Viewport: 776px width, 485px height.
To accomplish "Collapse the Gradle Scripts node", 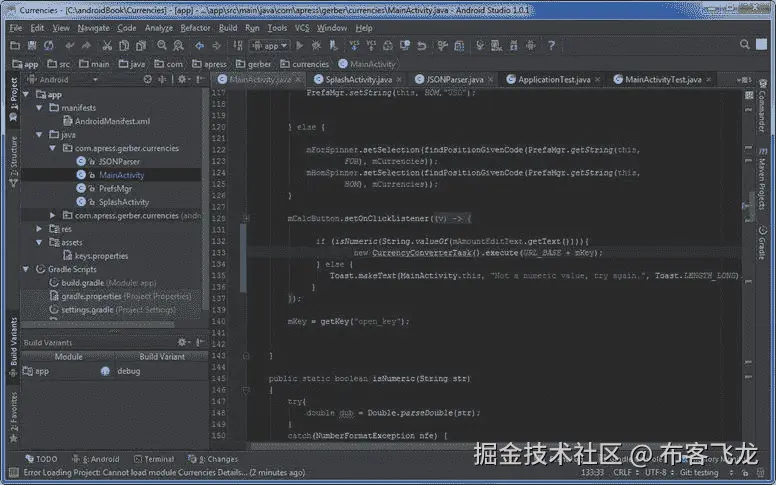I will click(26, 269).
